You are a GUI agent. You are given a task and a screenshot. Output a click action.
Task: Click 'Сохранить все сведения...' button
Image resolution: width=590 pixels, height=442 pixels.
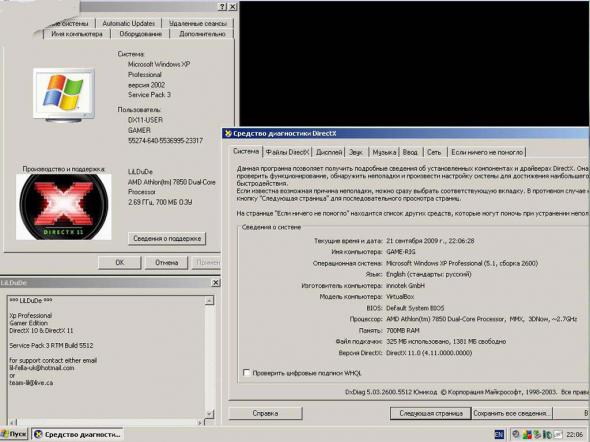[512, 413]
